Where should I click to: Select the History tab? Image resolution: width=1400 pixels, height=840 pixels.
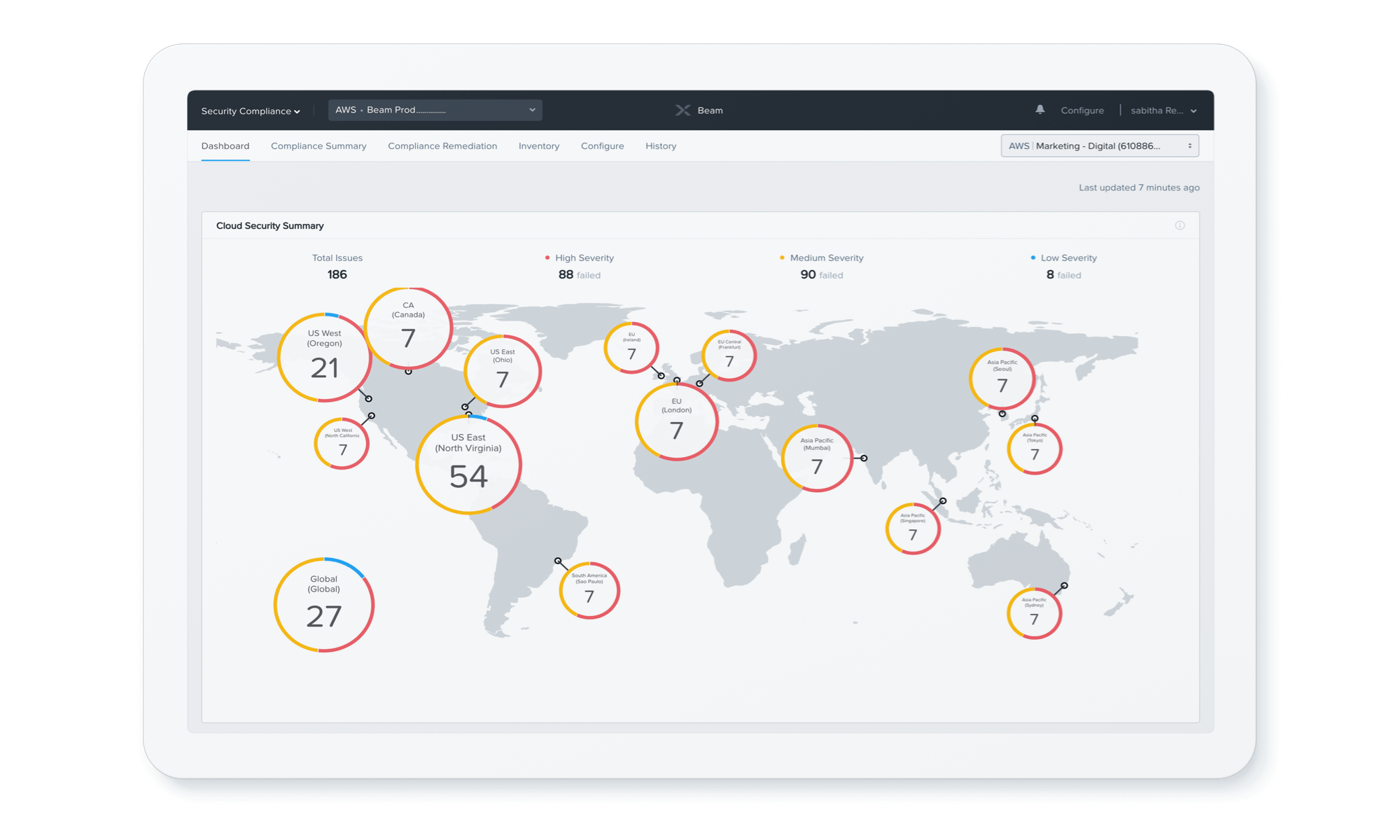[x=660, y=146]
